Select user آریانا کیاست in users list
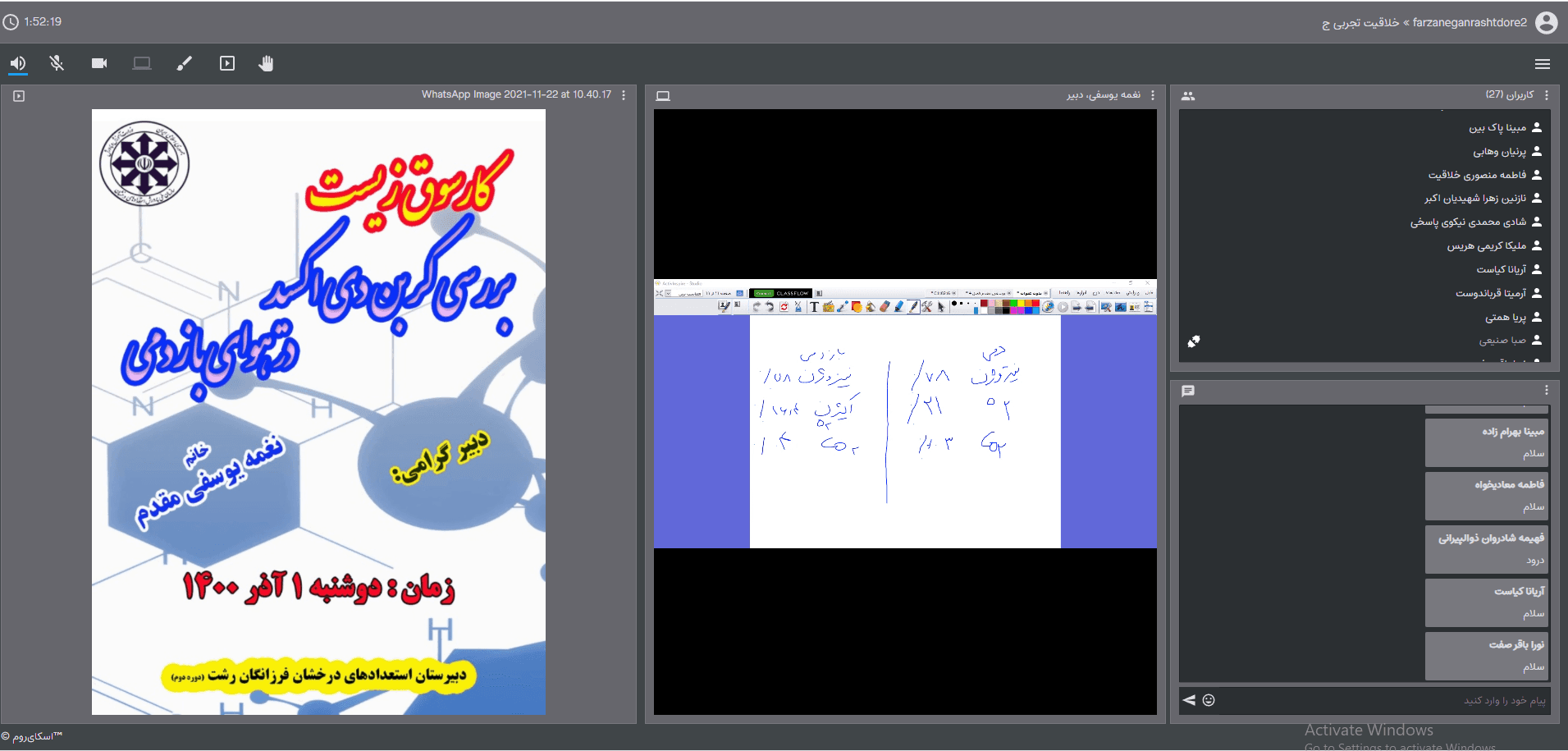1568x751 pixels. [x=1502, y=269]
